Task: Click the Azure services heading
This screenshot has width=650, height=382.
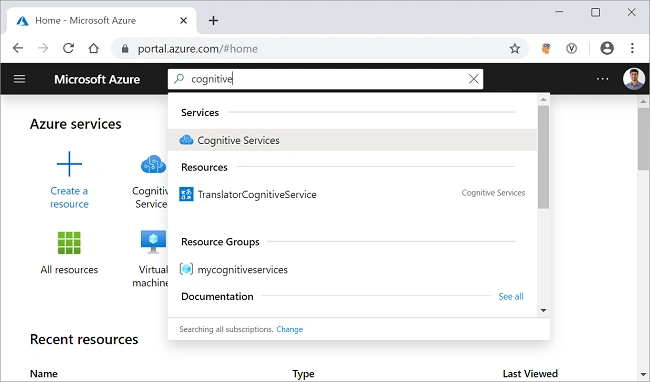Action: coord(75,124)
